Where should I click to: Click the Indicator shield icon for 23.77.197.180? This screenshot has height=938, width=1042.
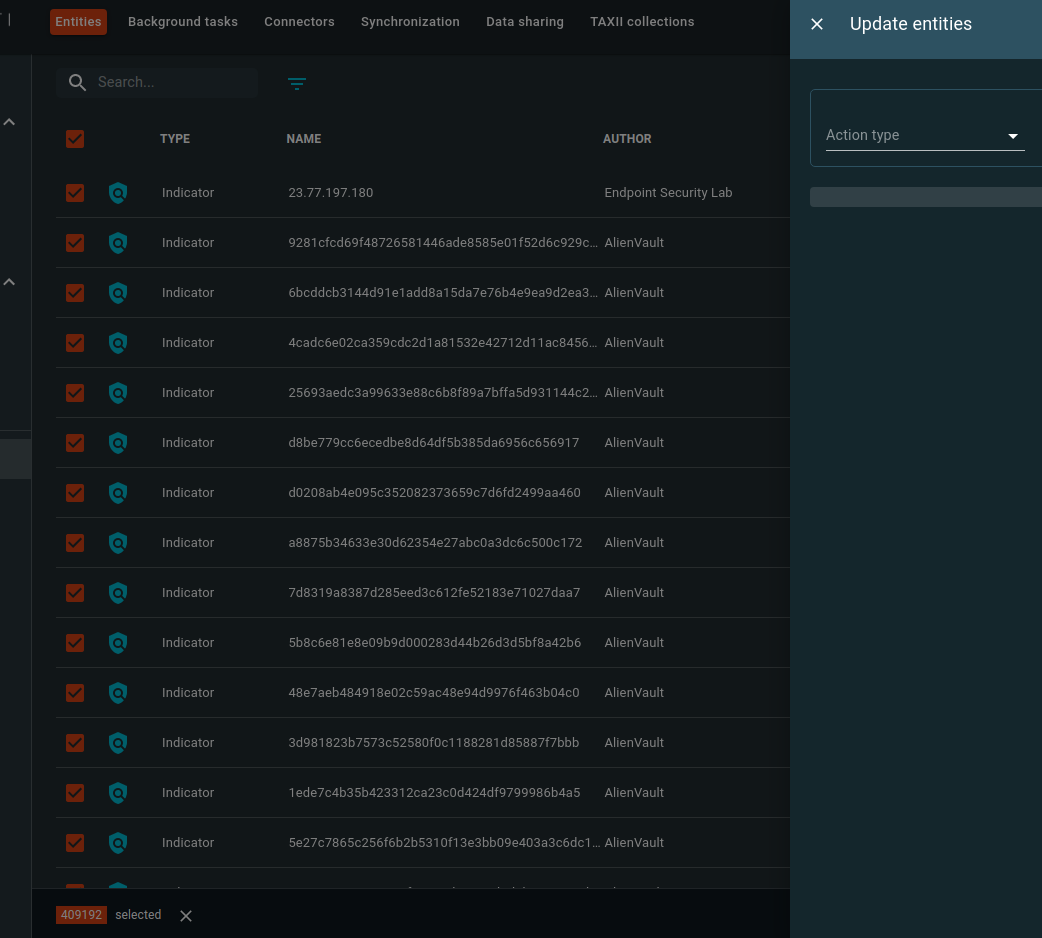pos(118,193)
